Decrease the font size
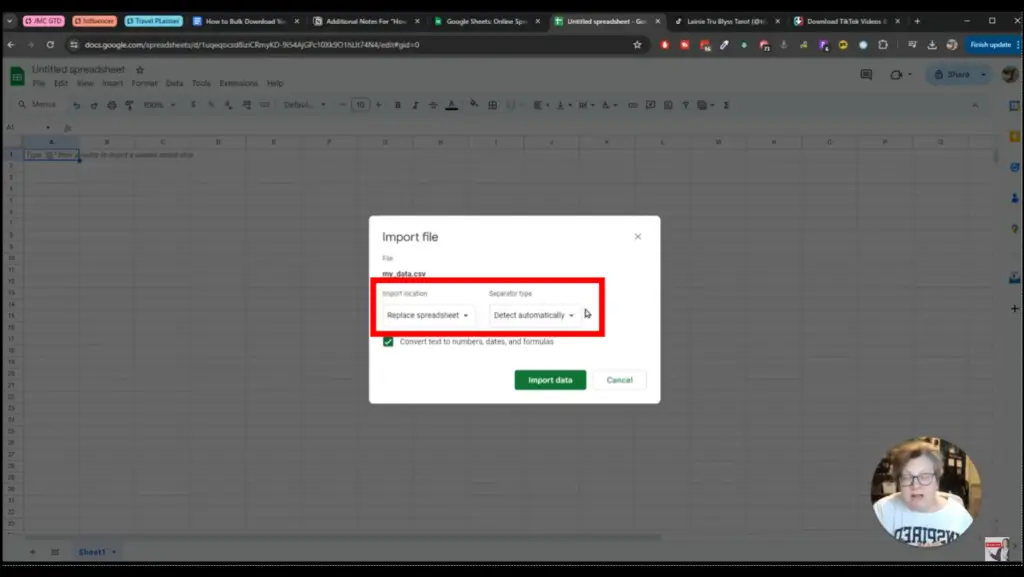This screenshot has height=577, width=1024. 342,105
